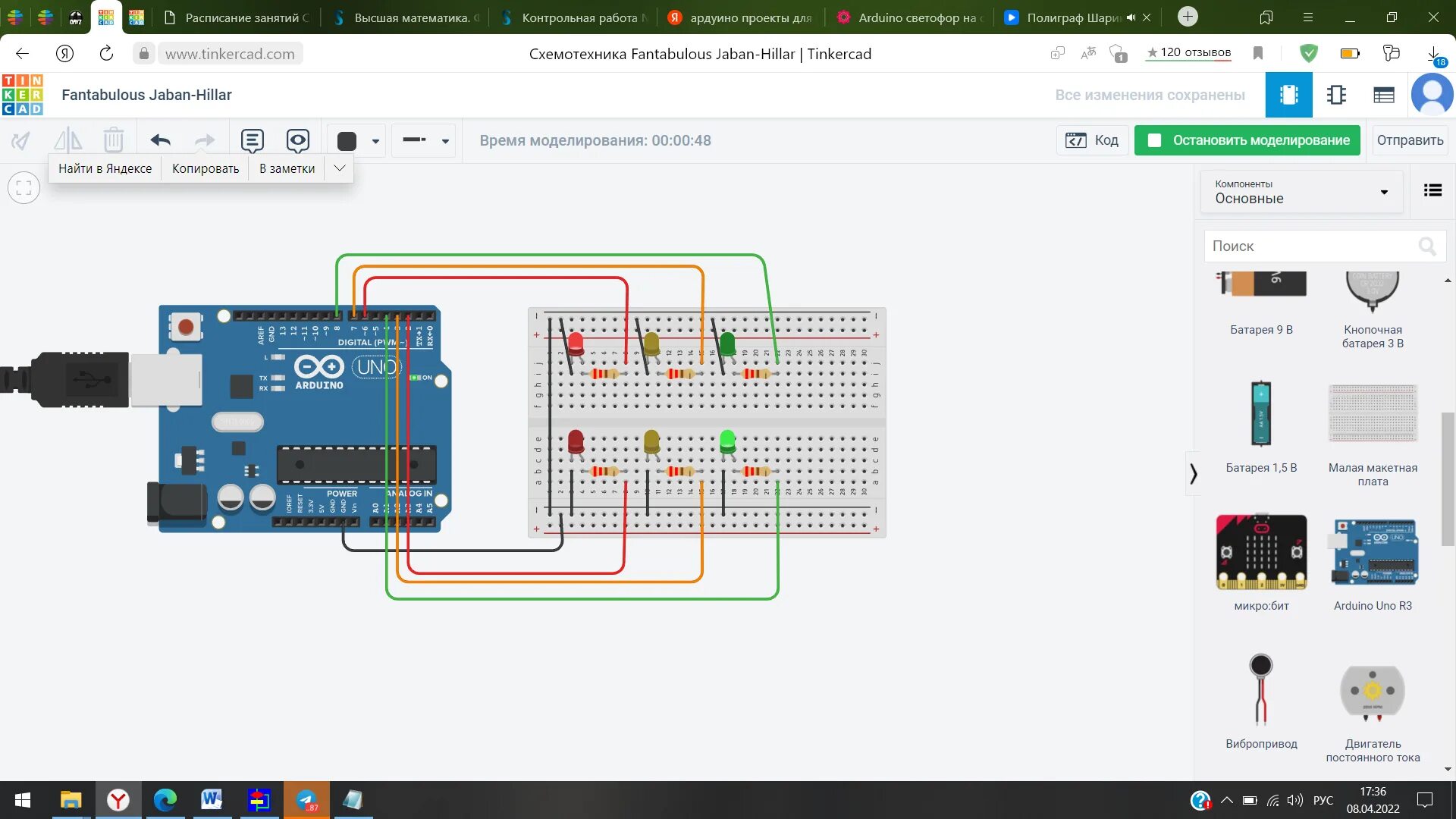Toggle notes visibility eye icon
Screen dimensions: 1456x819
coord(297,140)
